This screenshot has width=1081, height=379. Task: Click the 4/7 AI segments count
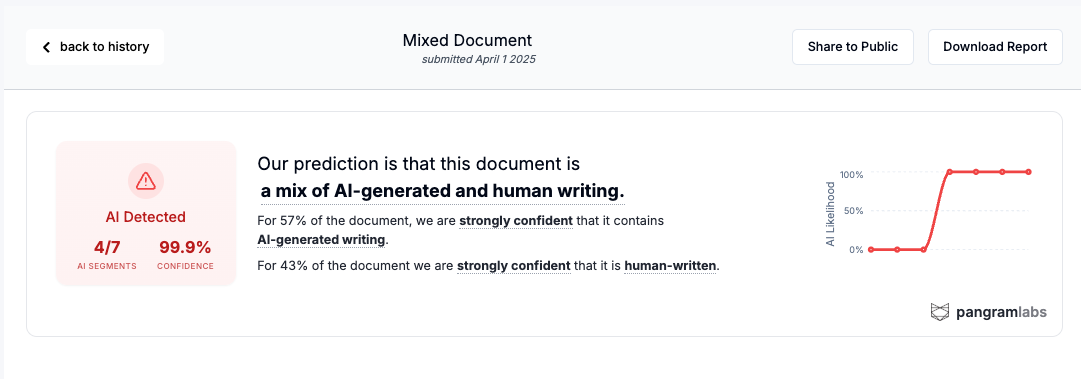[x=106, y=247]
